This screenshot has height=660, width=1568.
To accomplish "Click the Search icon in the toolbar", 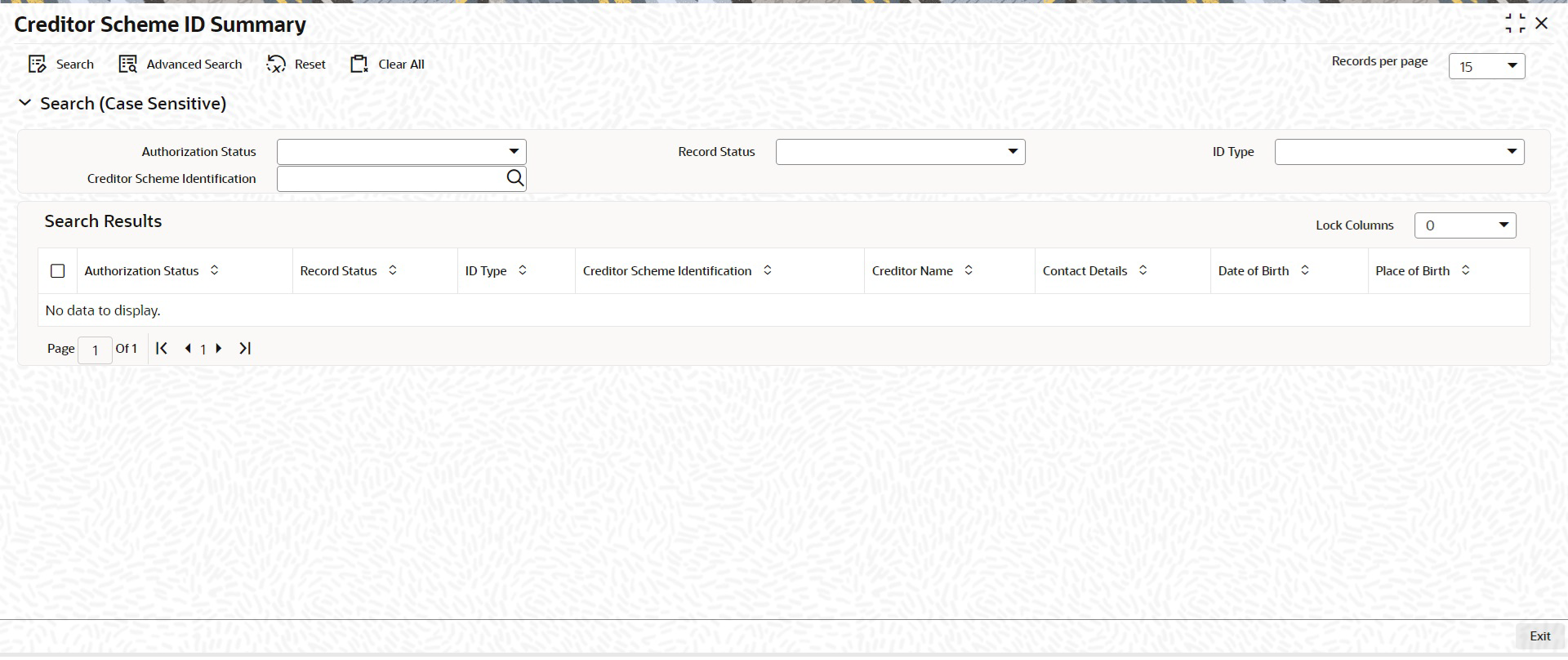I will click(x=37, y=65).
